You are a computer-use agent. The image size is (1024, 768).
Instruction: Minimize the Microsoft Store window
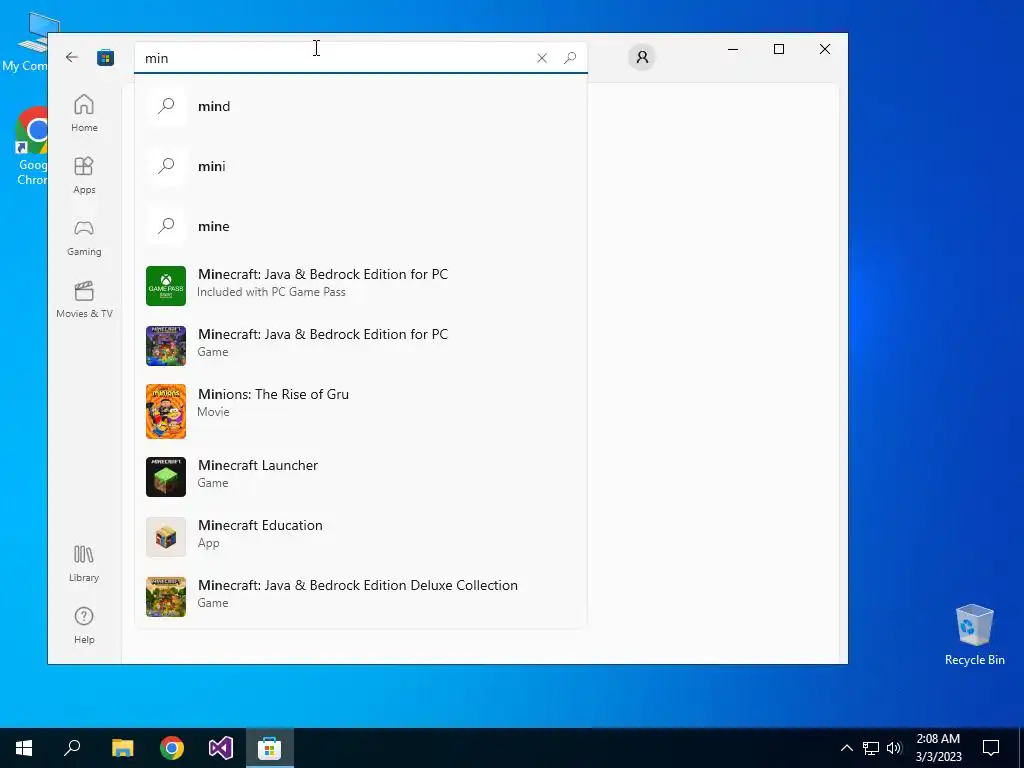[x=733, y=49]
